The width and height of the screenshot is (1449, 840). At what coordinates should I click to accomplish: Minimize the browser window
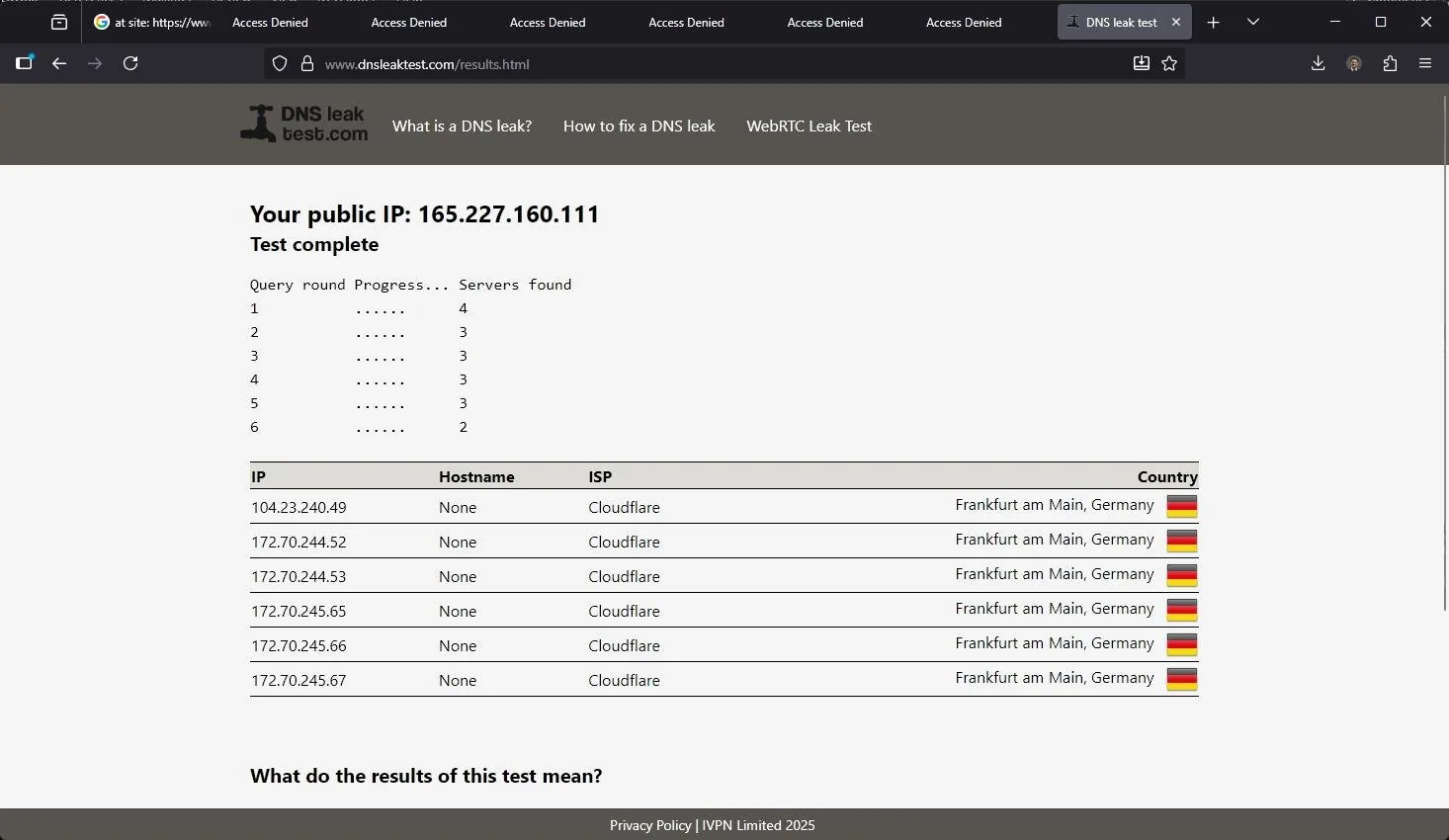(1335, 22)
